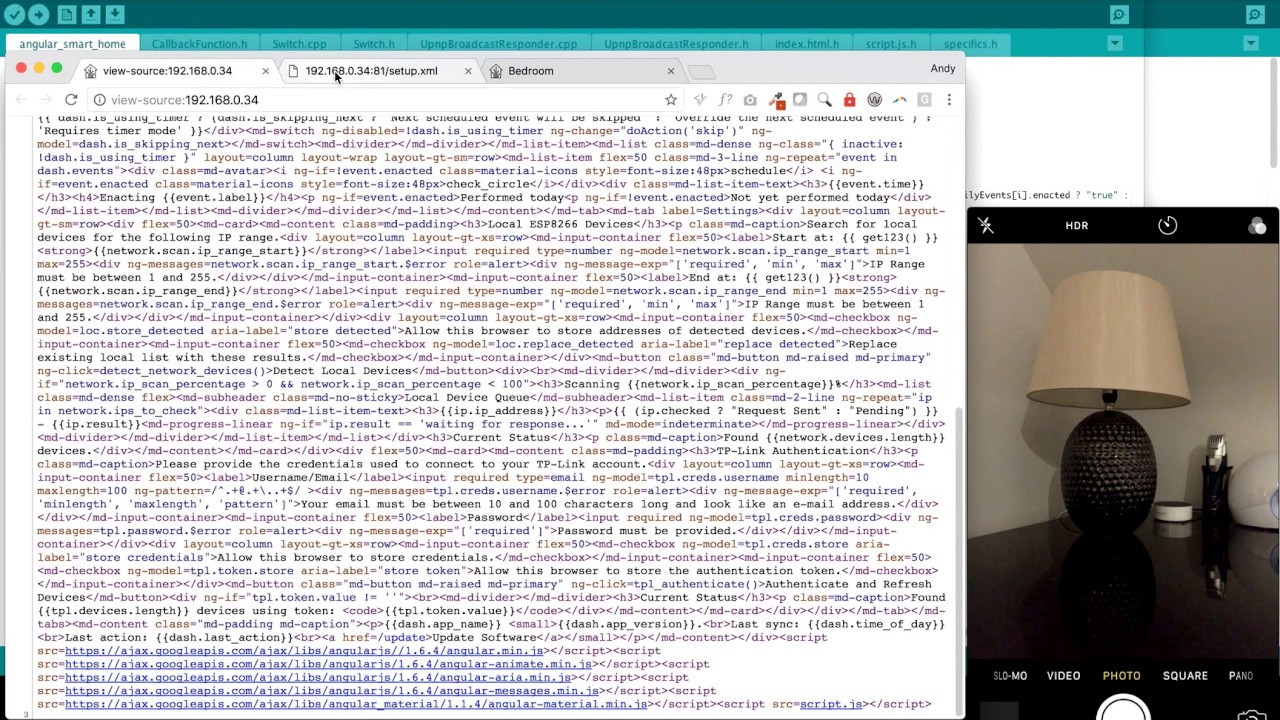Expand the tab dropdown in the far-right Arduino window
The image size is (1280, 720).
(1251, 43)
